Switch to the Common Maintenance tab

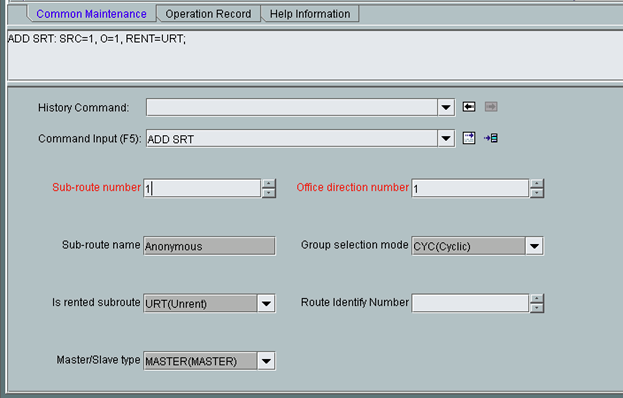[x=91, y=14]
